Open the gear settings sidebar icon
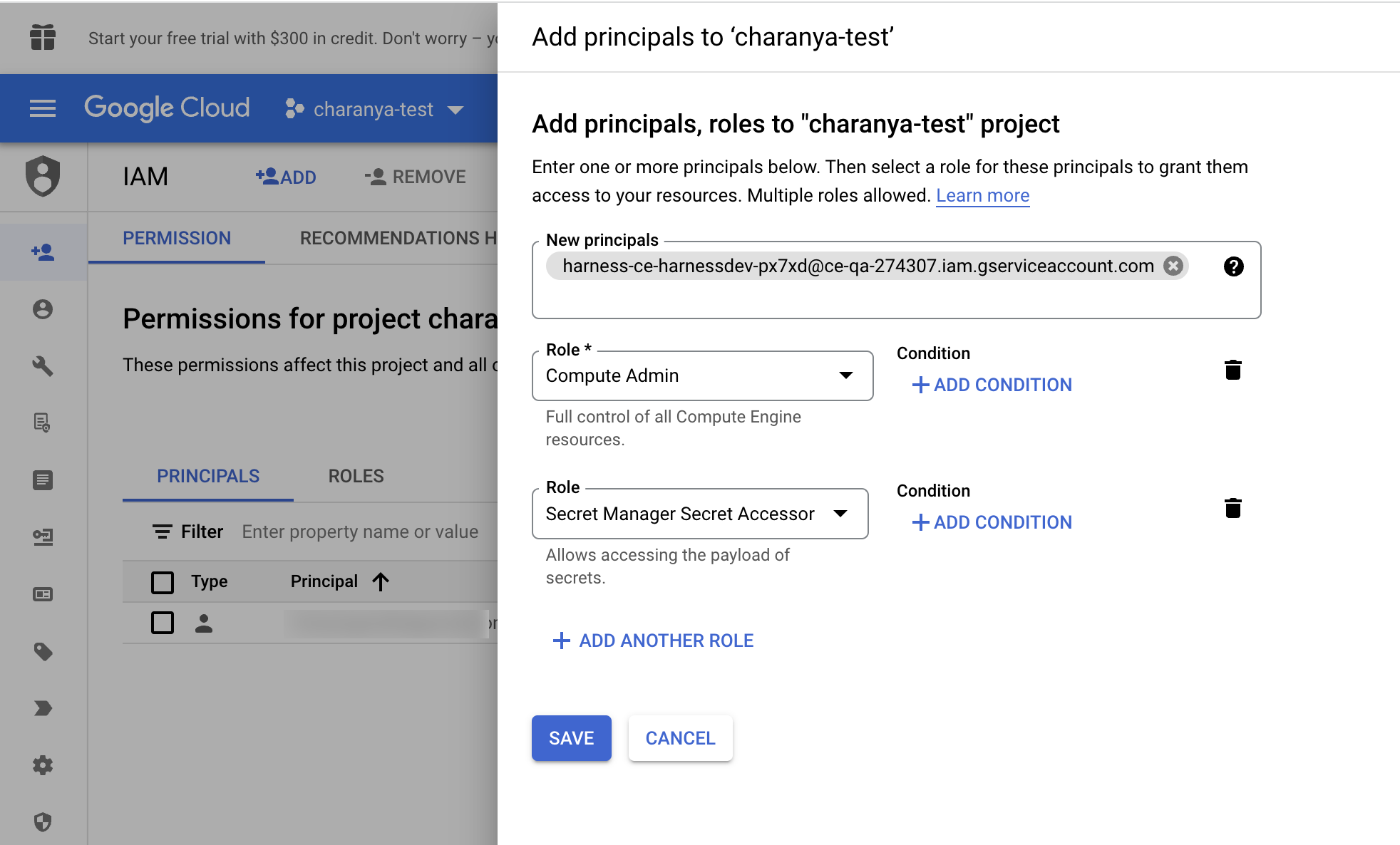This screenshot has height=845, width=1400. click(43, 765)
